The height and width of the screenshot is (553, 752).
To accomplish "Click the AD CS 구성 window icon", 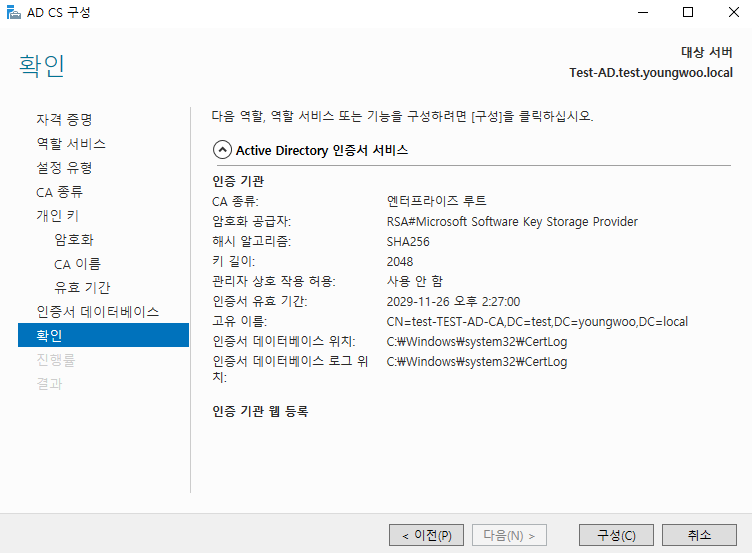I will 13,12.
